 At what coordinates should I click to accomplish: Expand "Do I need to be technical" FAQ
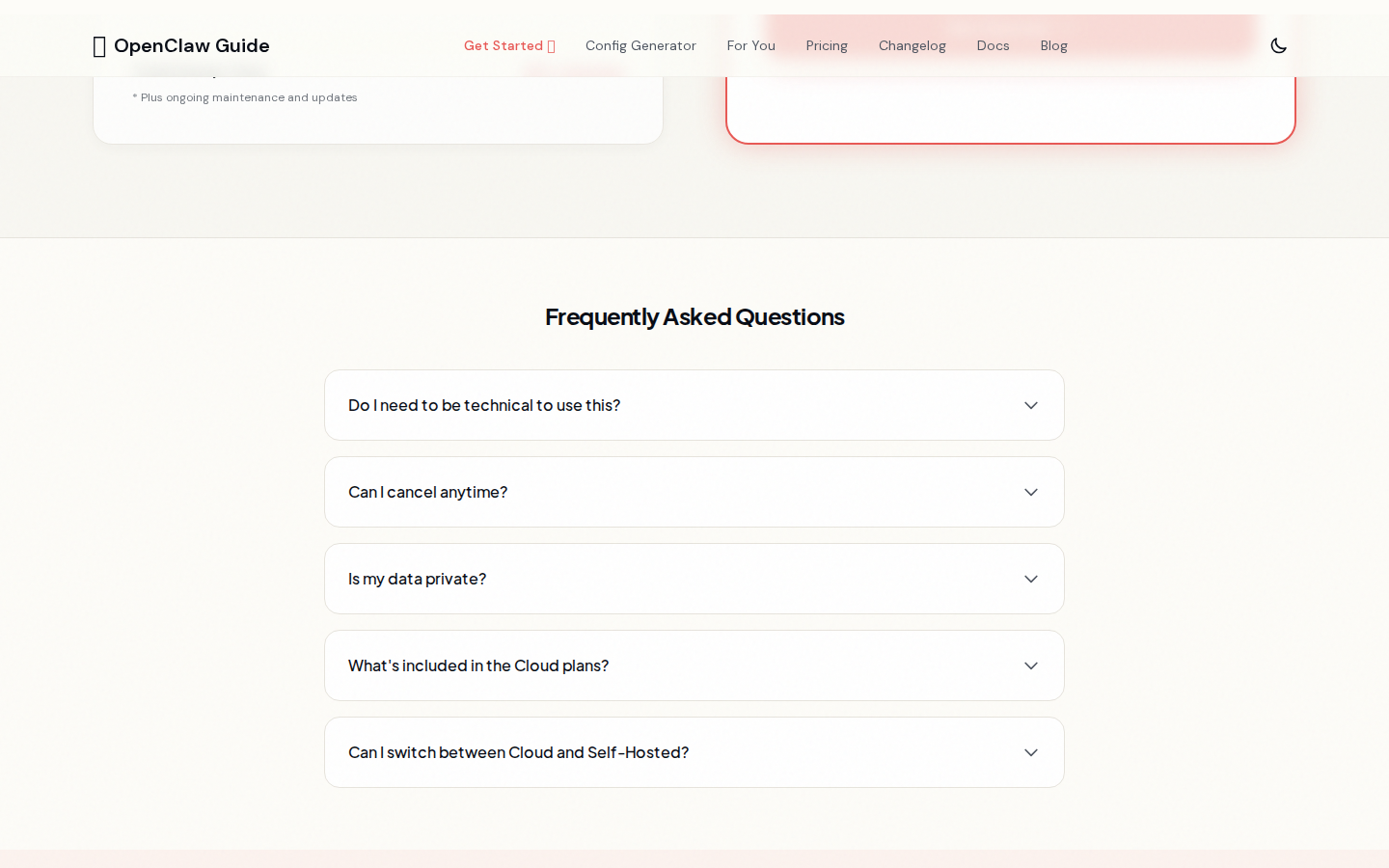click(x=484, y=405)
